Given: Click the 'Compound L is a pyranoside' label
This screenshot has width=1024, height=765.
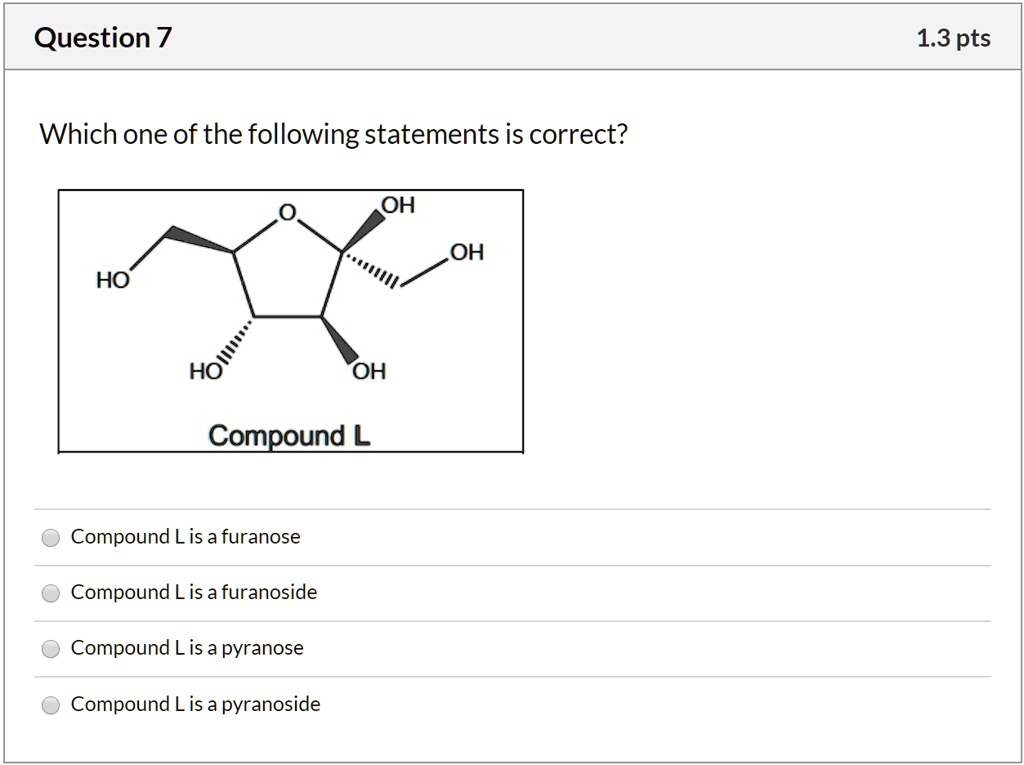Looking at the screenshot, I should point(194,704).
